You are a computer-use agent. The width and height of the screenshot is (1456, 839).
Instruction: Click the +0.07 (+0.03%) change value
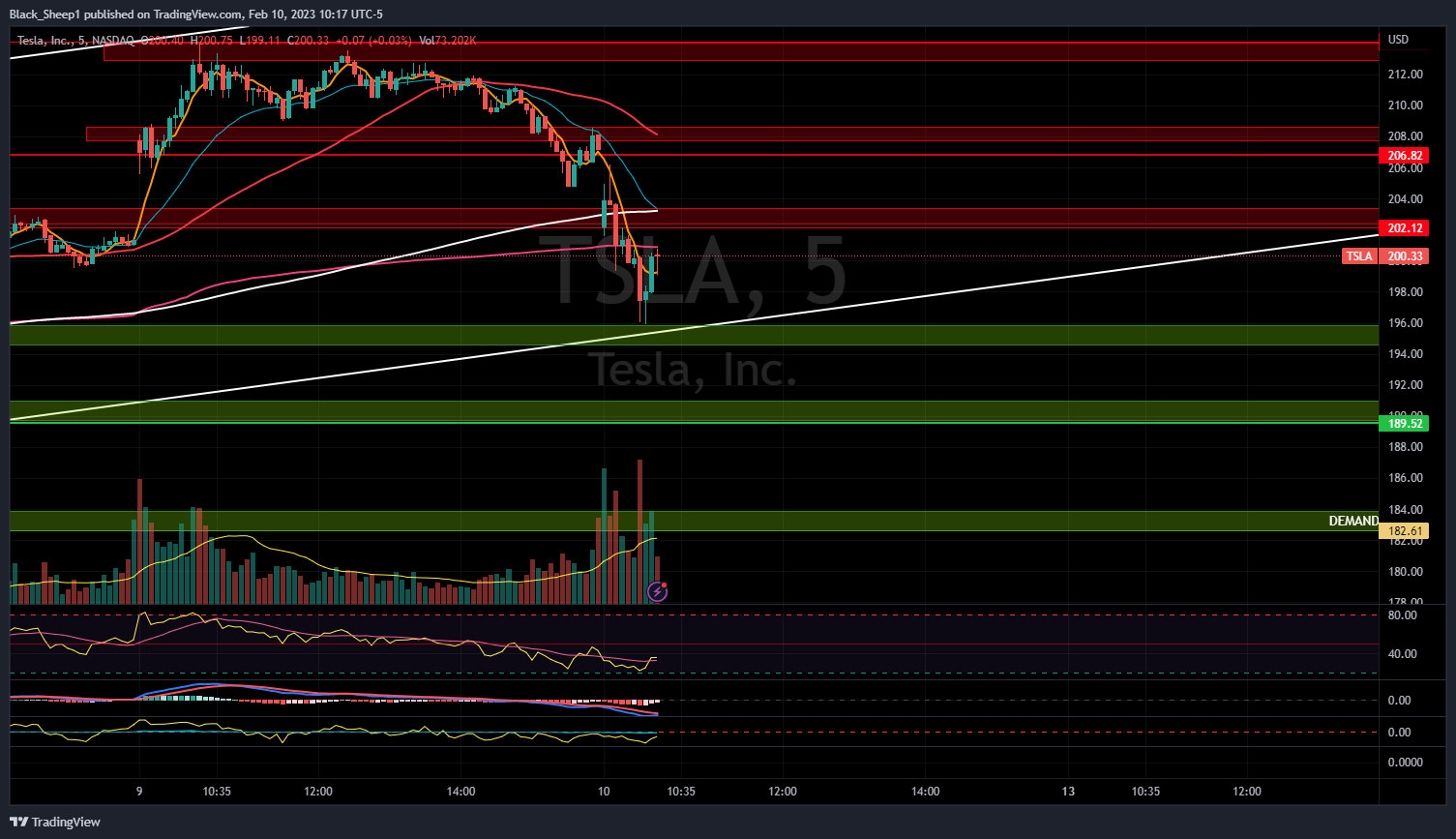click(373, 41)
